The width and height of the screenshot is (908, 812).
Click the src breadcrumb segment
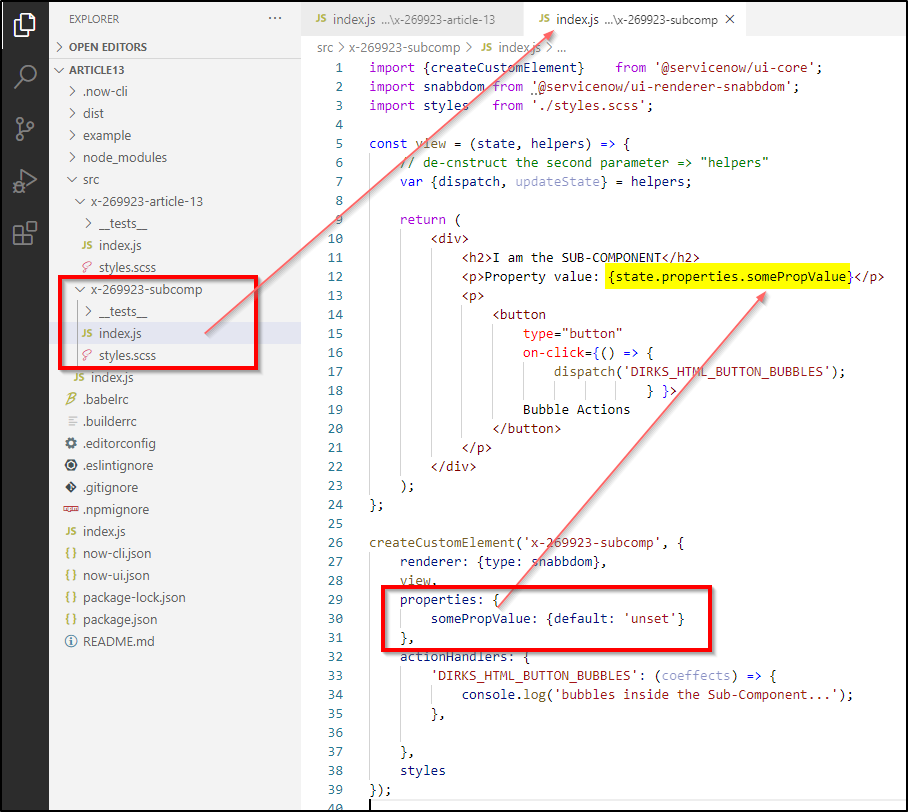pos(325,47)
